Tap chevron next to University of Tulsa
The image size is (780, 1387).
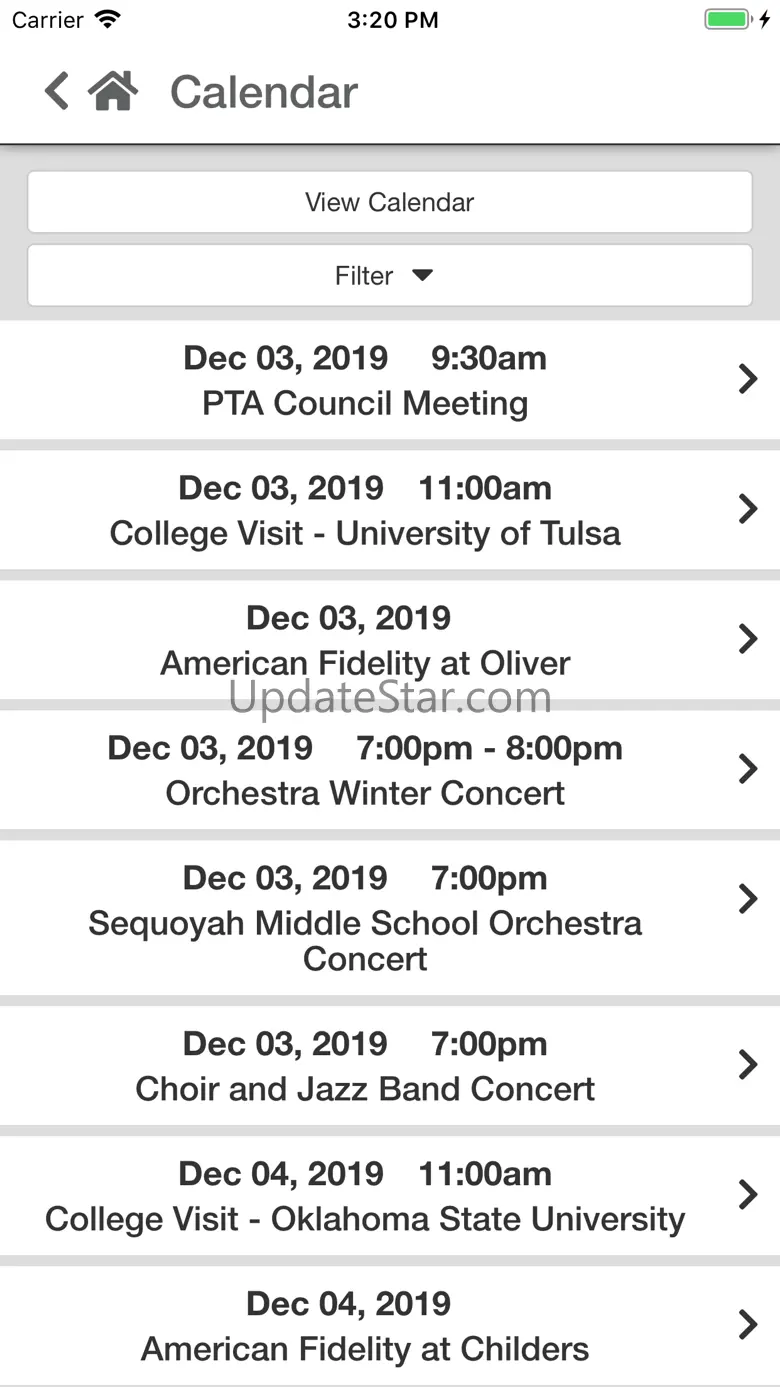747,509
